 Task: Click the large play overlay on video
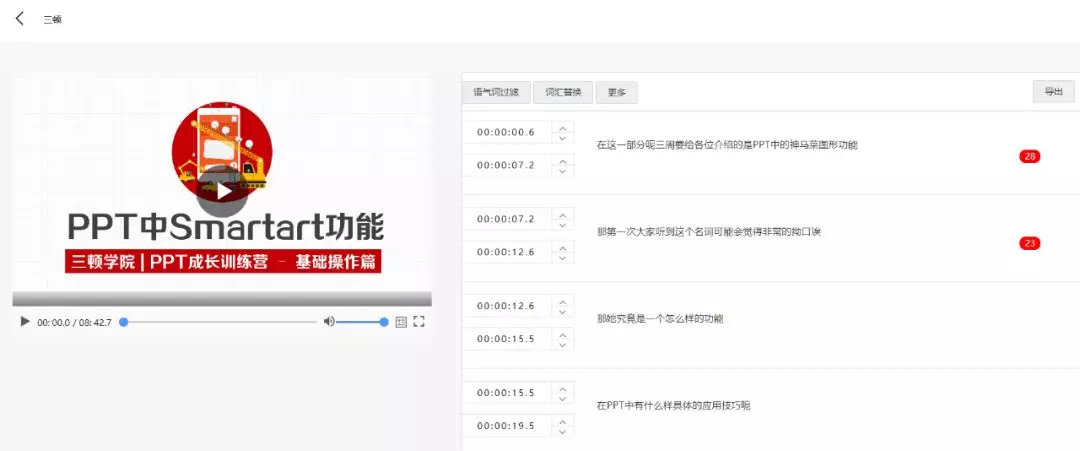coord(222,191)
